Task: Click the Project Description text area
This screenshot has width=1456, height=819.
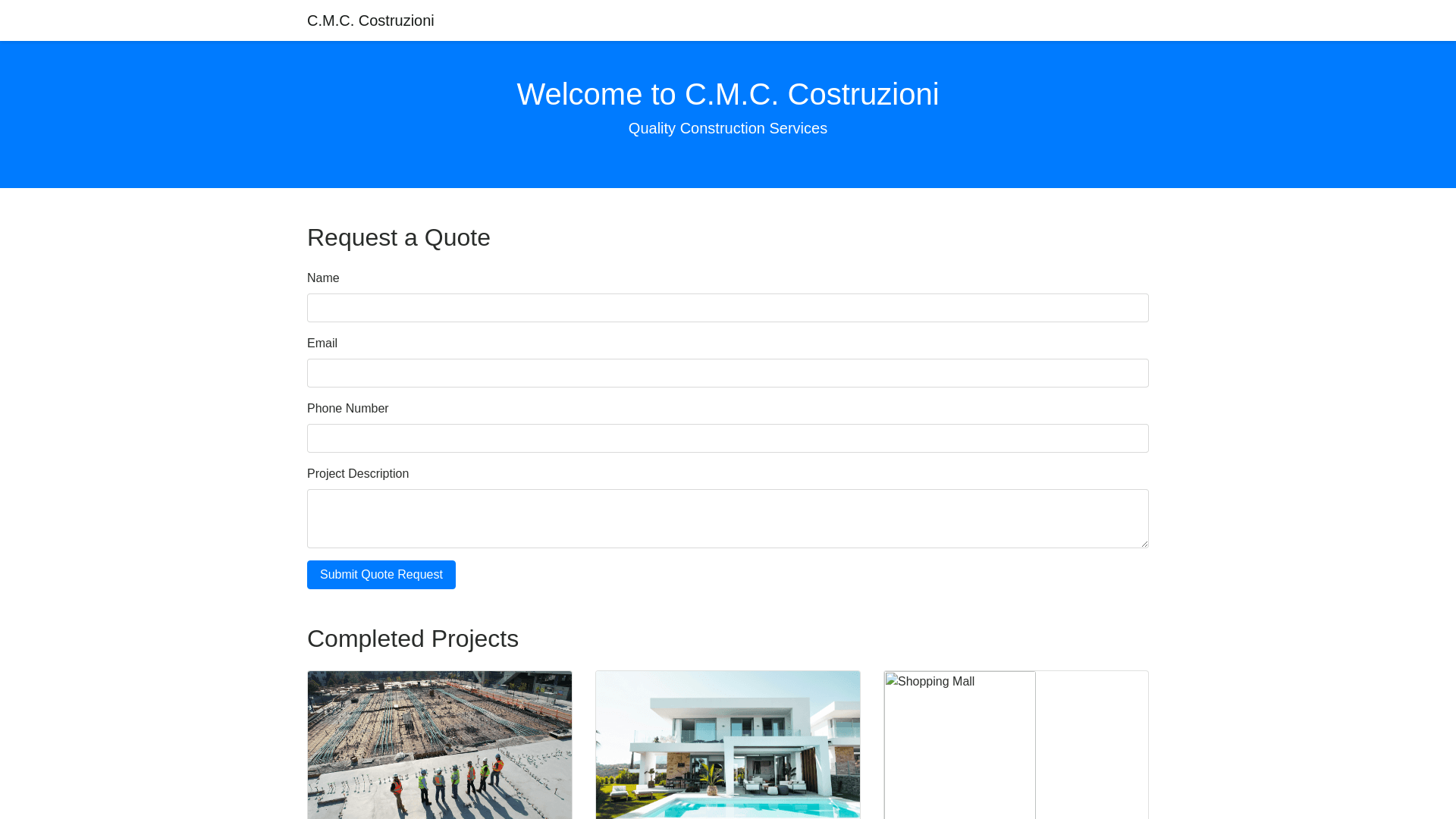Action: coord(727,518)
